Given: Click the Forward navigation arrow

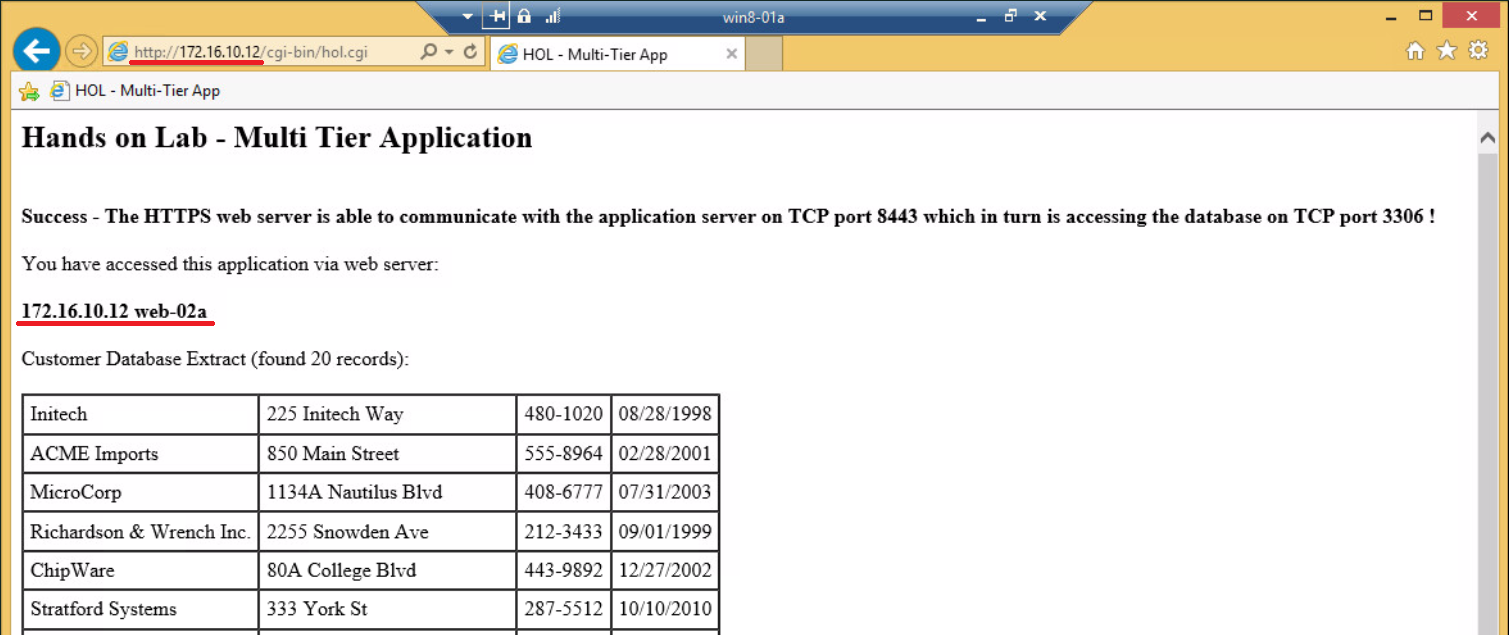Looking at the screenshot, I should (x=81, y=51).
